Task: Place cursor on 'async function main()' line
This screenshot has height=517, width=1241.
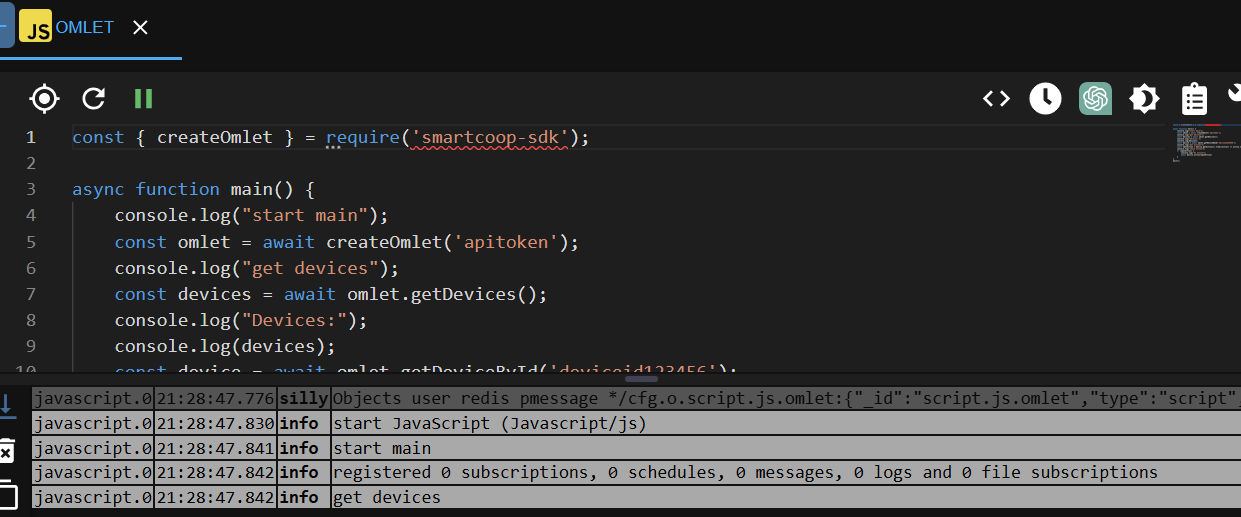Action: [194, 189]
